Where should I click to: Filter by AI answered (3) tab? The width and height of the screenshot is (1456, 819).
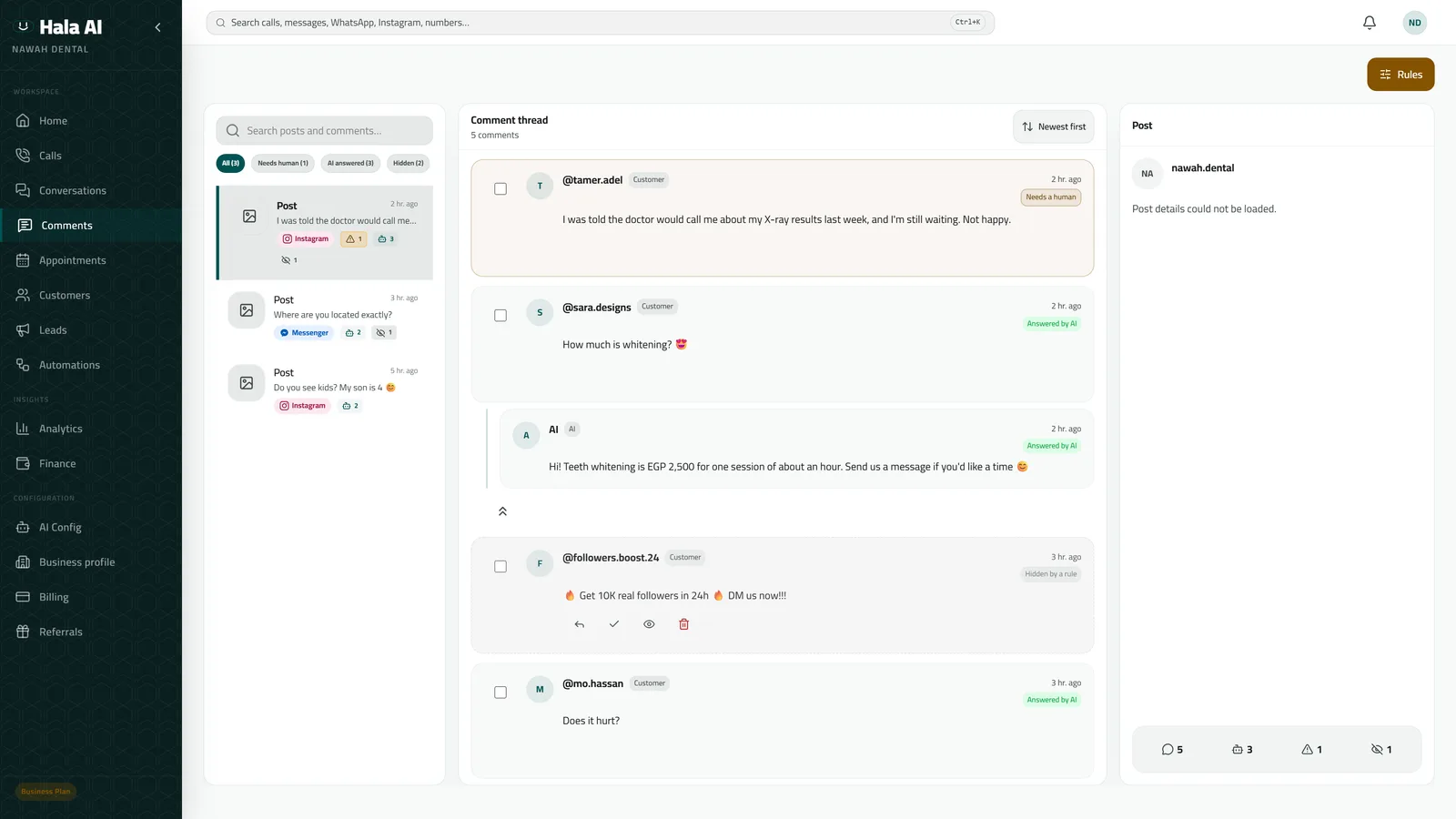(x=350, y=164)
